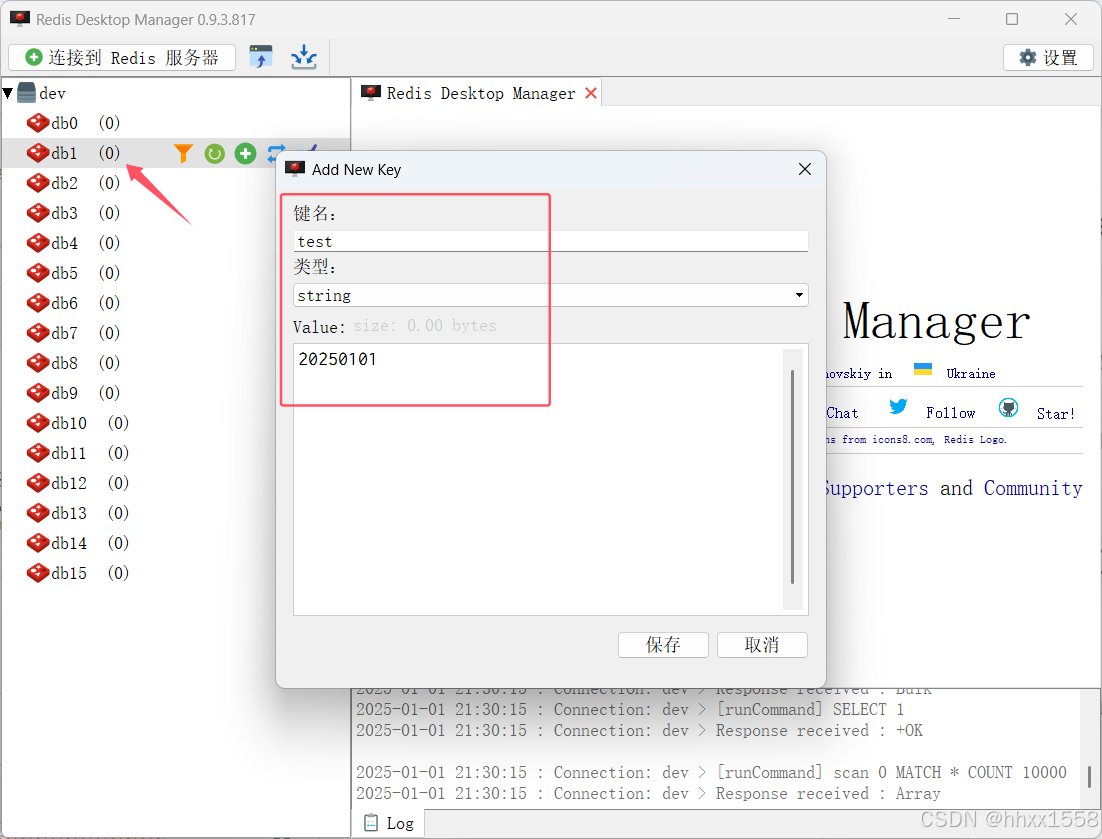Viewport: 1102px width, 839px height.
Task: Close the Add New Key dialog
Action: pos(805,169)
